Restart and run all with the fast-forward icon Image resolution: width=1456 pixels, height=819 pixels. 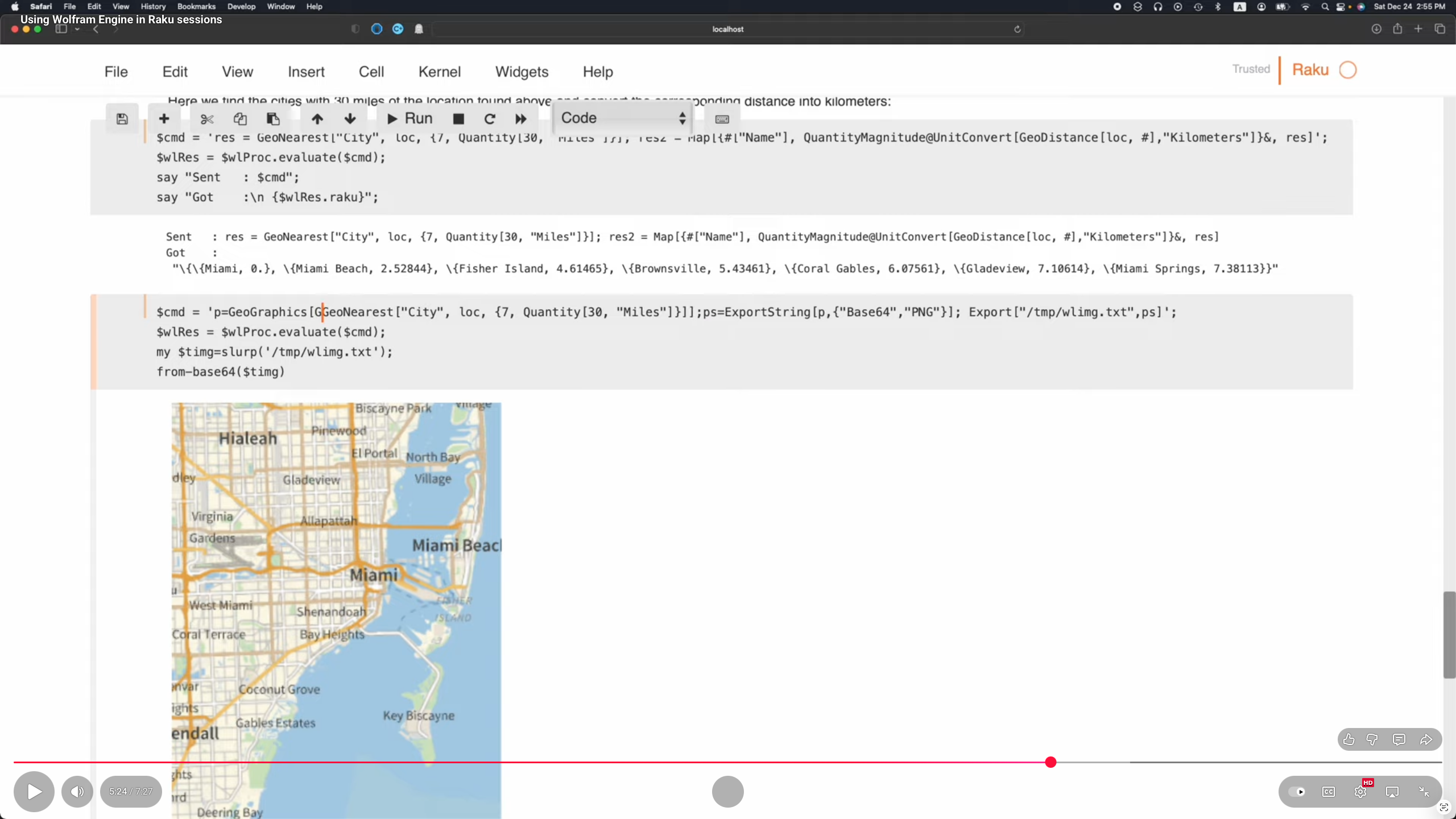coord(521,119)
